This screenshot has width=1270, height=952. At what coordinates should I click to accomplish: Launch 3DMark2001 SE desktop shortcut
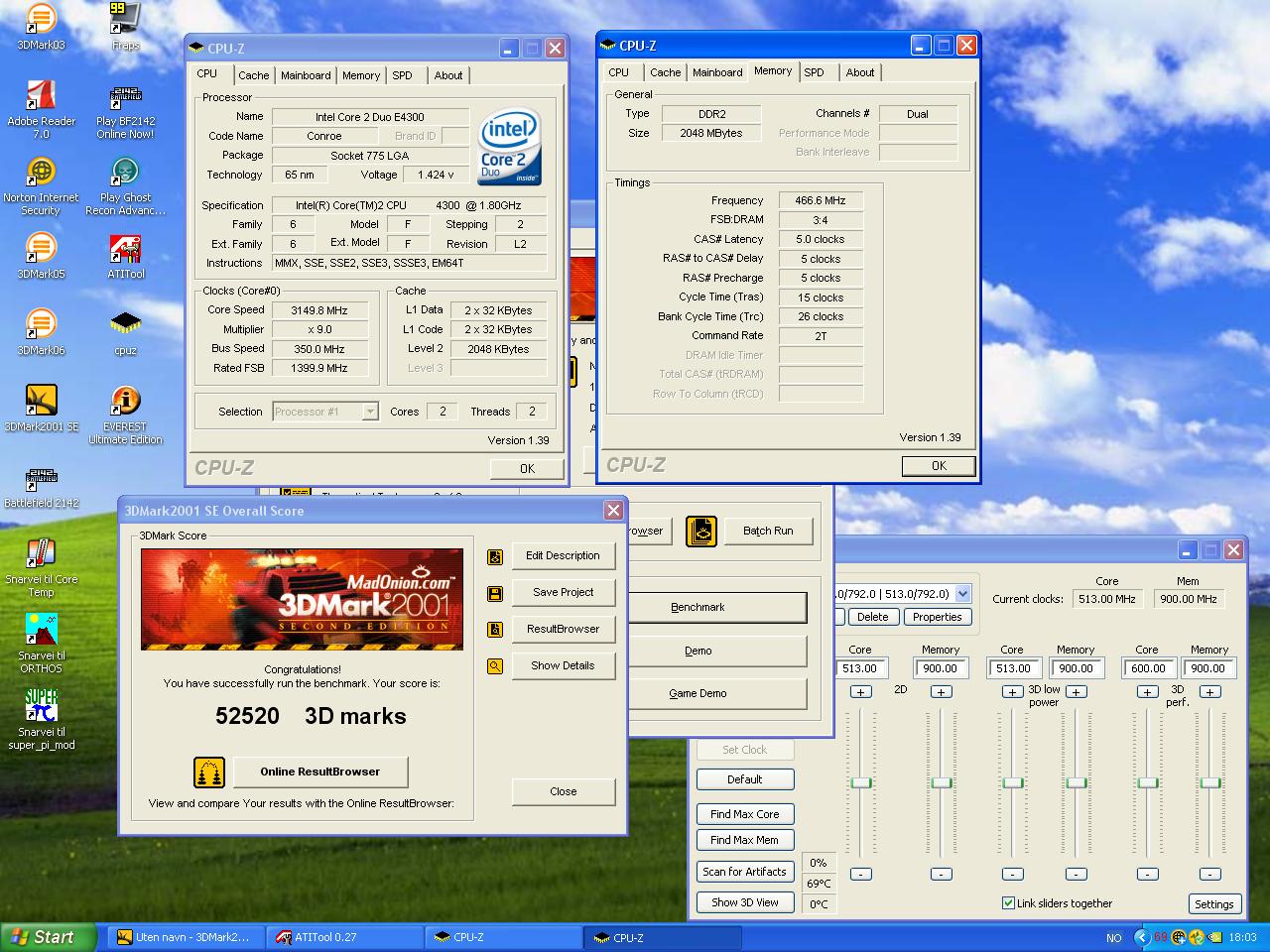pyautogui.click(x=41, y=408)
